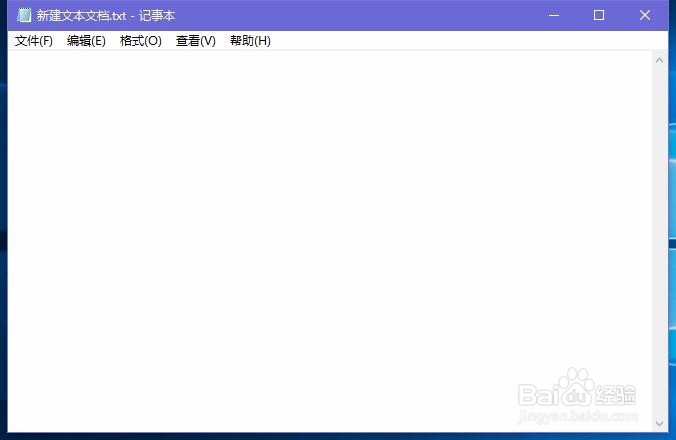The image size is (676, 440).
Task: Open the 格式(O) menu
Action: click(141, 41)
